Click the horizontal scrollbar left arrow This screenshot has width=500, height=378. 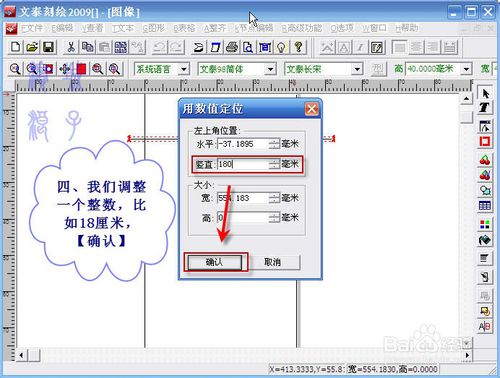21,355
